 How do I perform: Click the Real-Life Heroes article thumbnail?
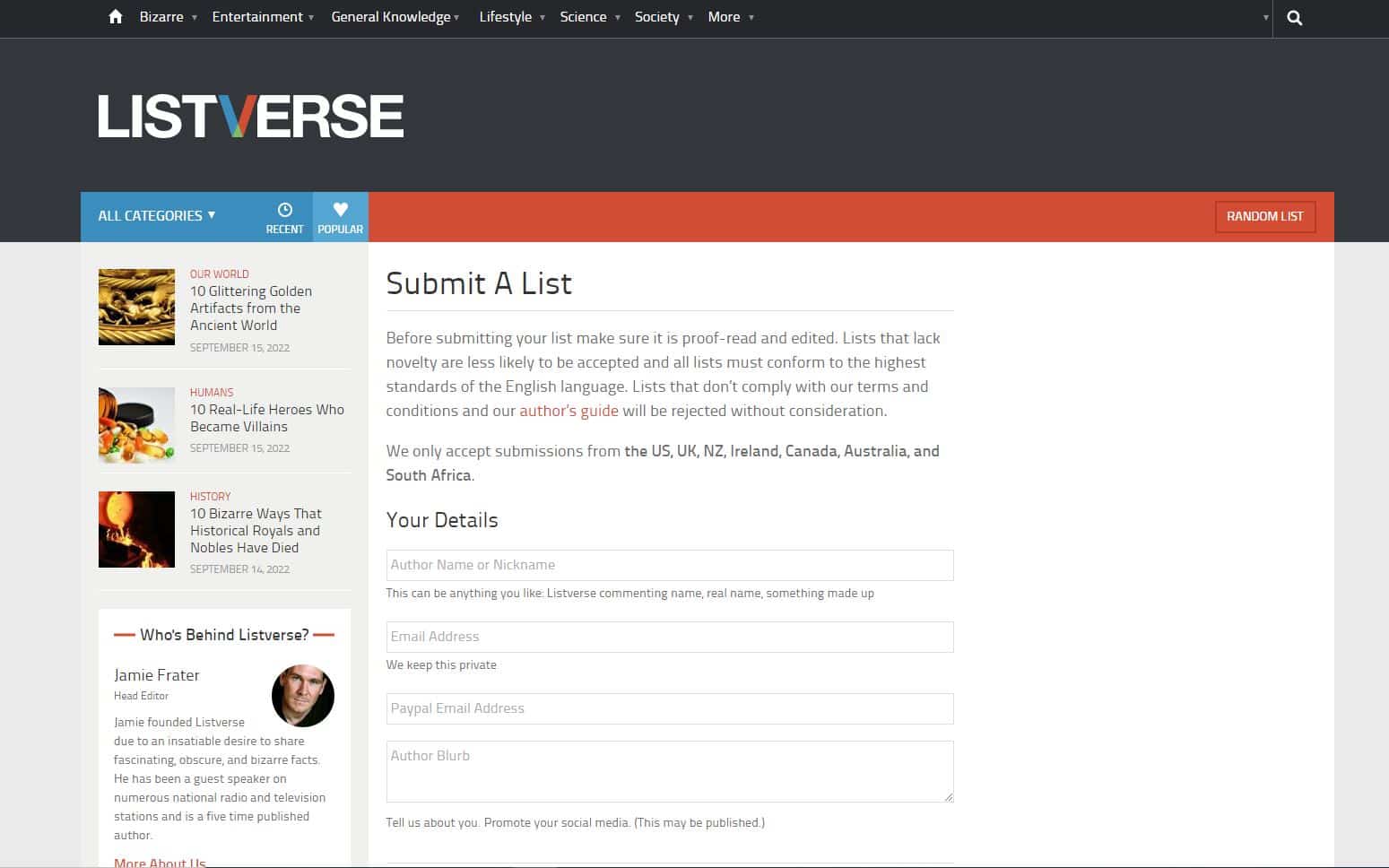click(x=136, y=425)
